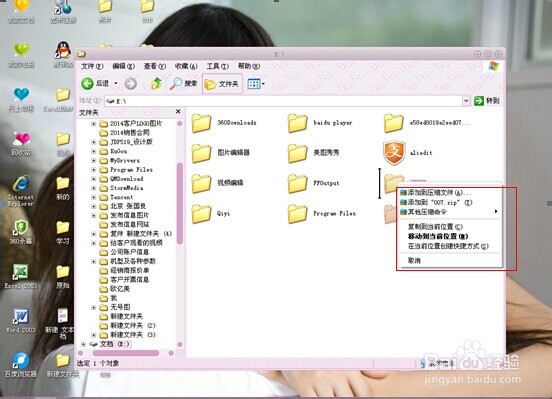Viewport: 552px width, 399px height.
Task: Select Program Files in the folder tree
Action: (126, 169)
